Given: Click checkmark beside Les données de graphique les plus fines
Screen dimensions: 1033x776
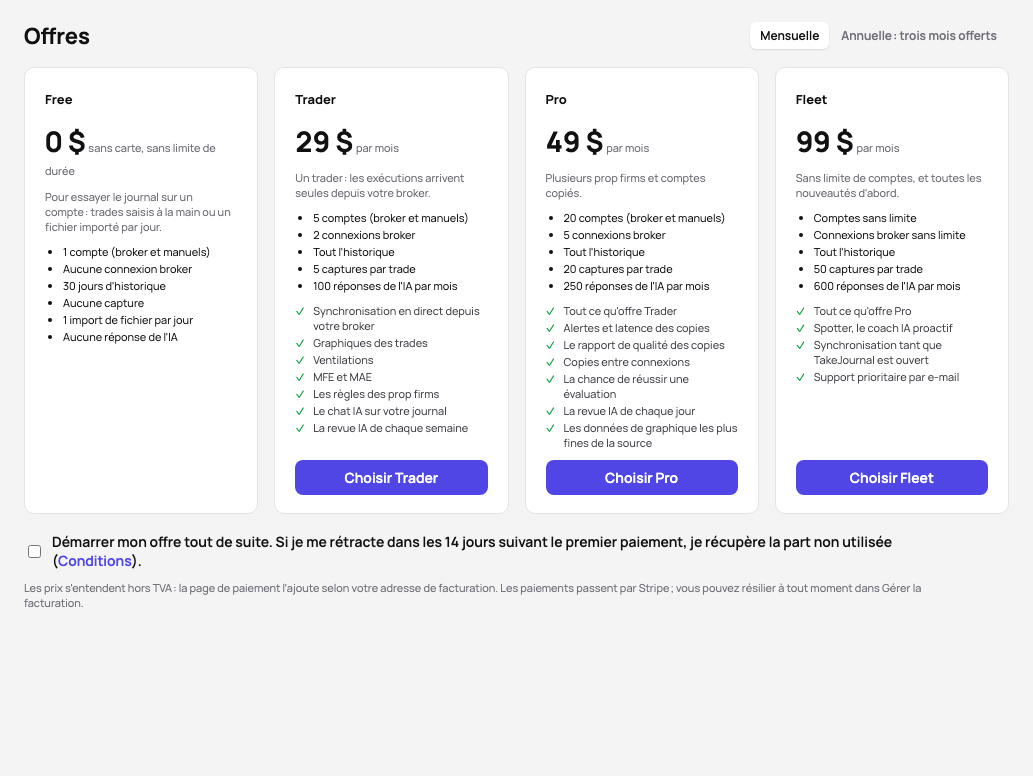Looking at the screenshot, I should (551, 429).
